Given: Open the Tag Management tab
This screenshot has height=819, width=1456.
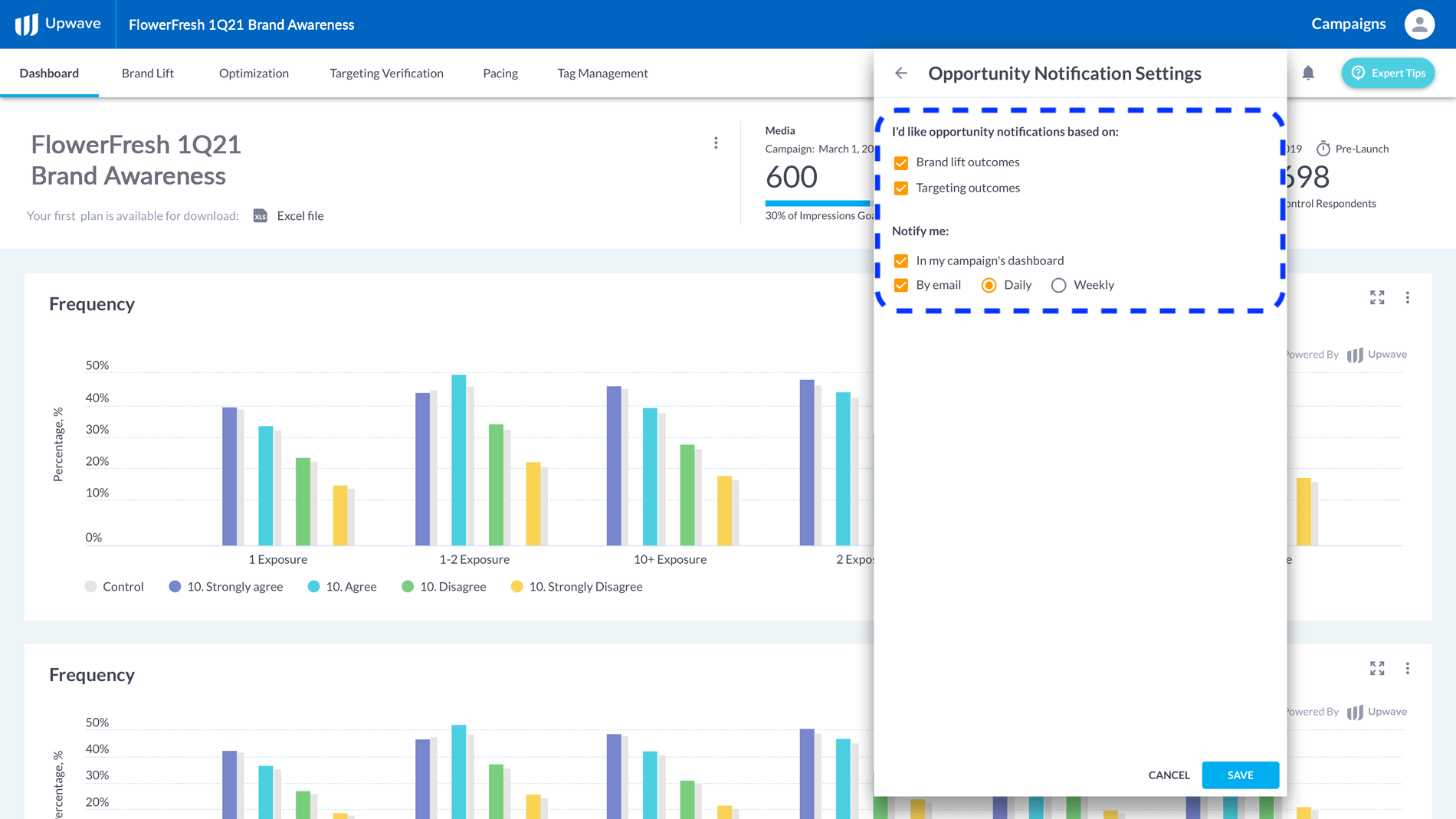Looking at the screenshot, I should click(x=602, y=74).
